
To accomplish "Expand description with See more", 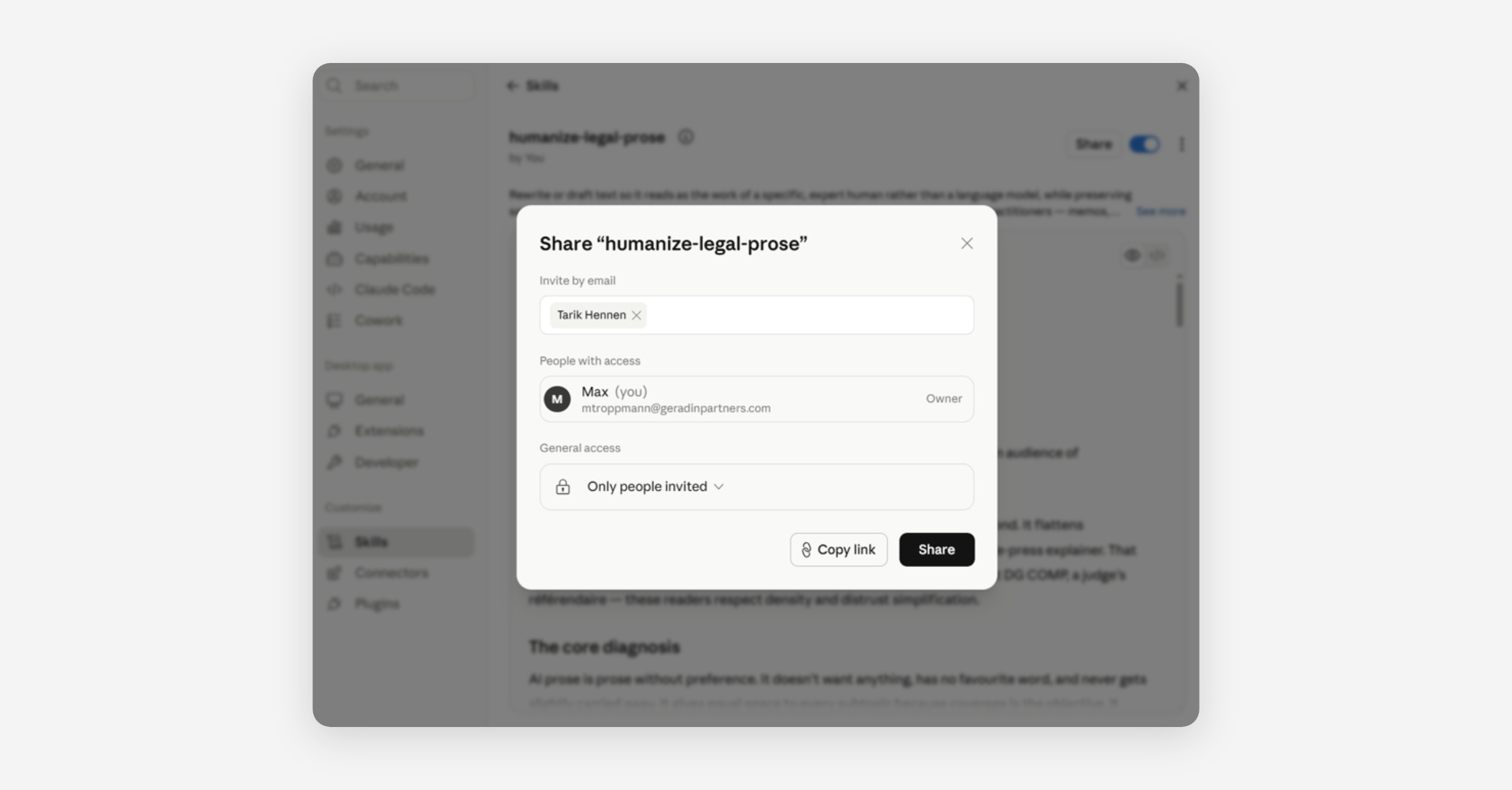I will click(x=1160, y=212).
